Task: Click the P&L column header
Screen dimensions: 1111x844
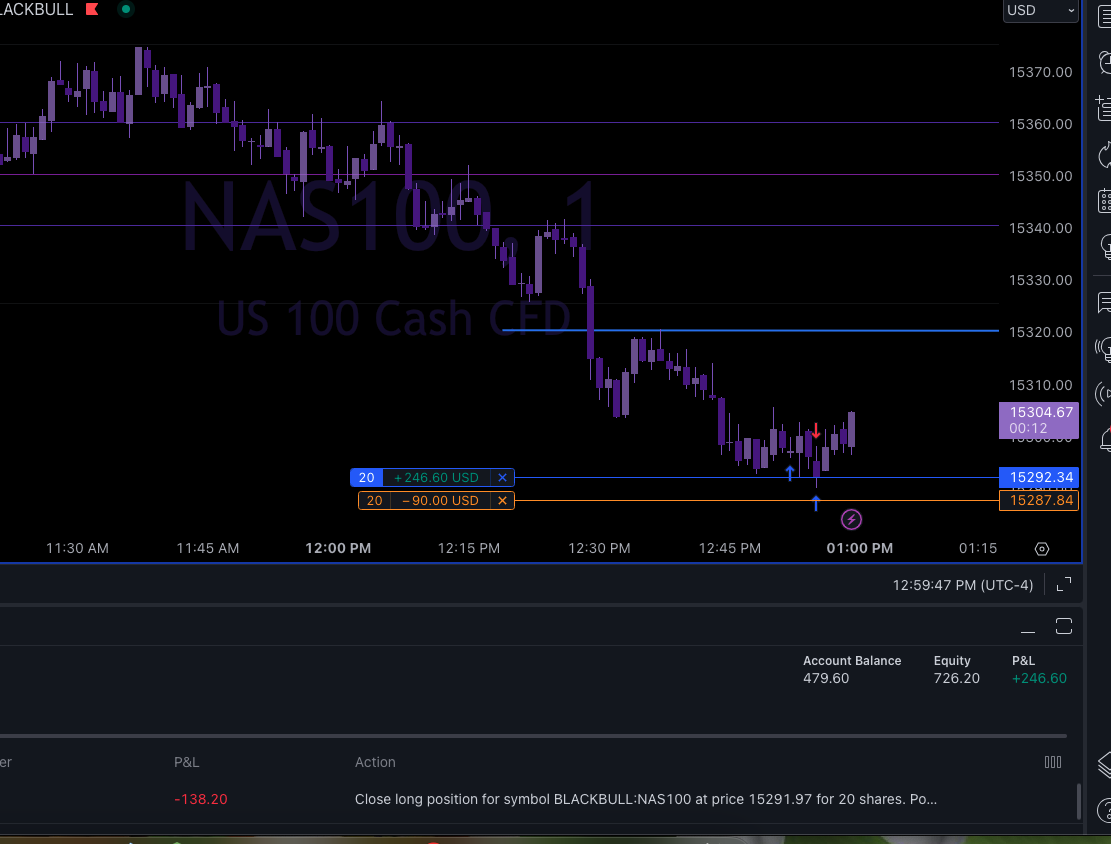Action: click(x=187, y=762)
